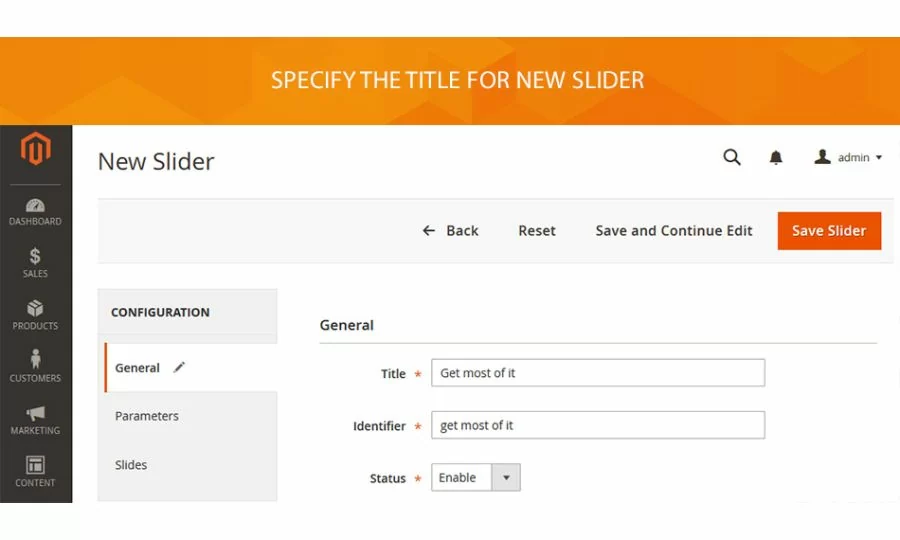Click into the Title input field

(x=598, y=373)
